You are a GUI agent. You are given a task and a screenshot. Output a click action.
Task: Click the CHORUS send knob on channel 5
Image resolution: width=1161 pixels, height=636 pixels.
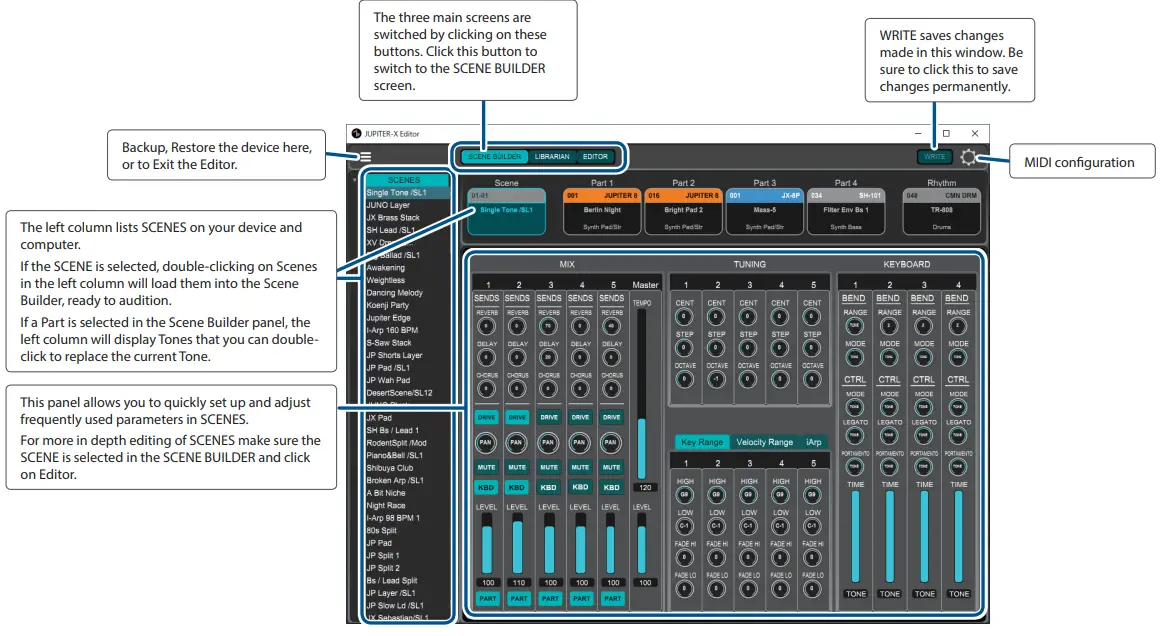point(611,387)
